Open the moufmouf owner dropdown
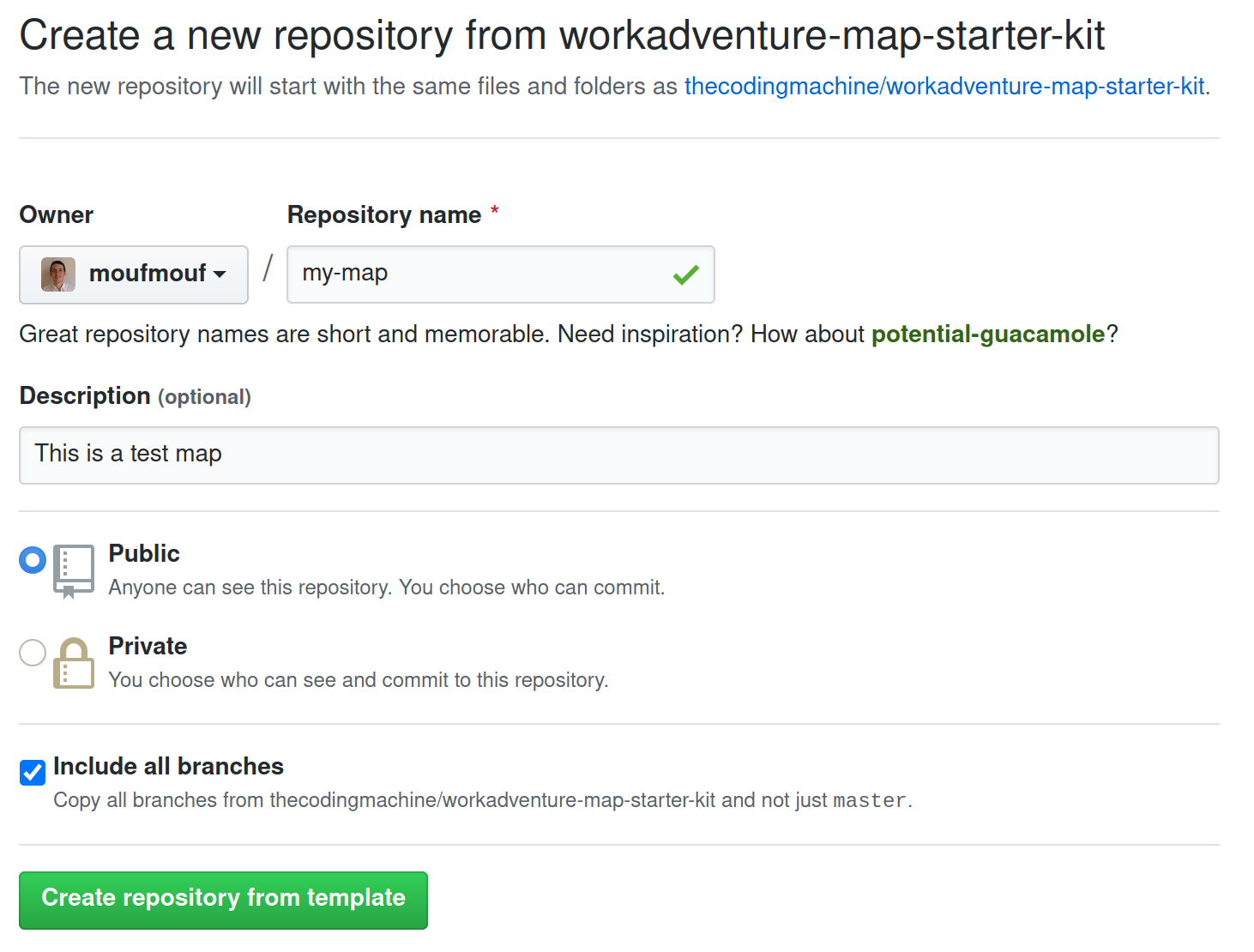This screenshot has height=952, width=1254. (x=134, y=274)
